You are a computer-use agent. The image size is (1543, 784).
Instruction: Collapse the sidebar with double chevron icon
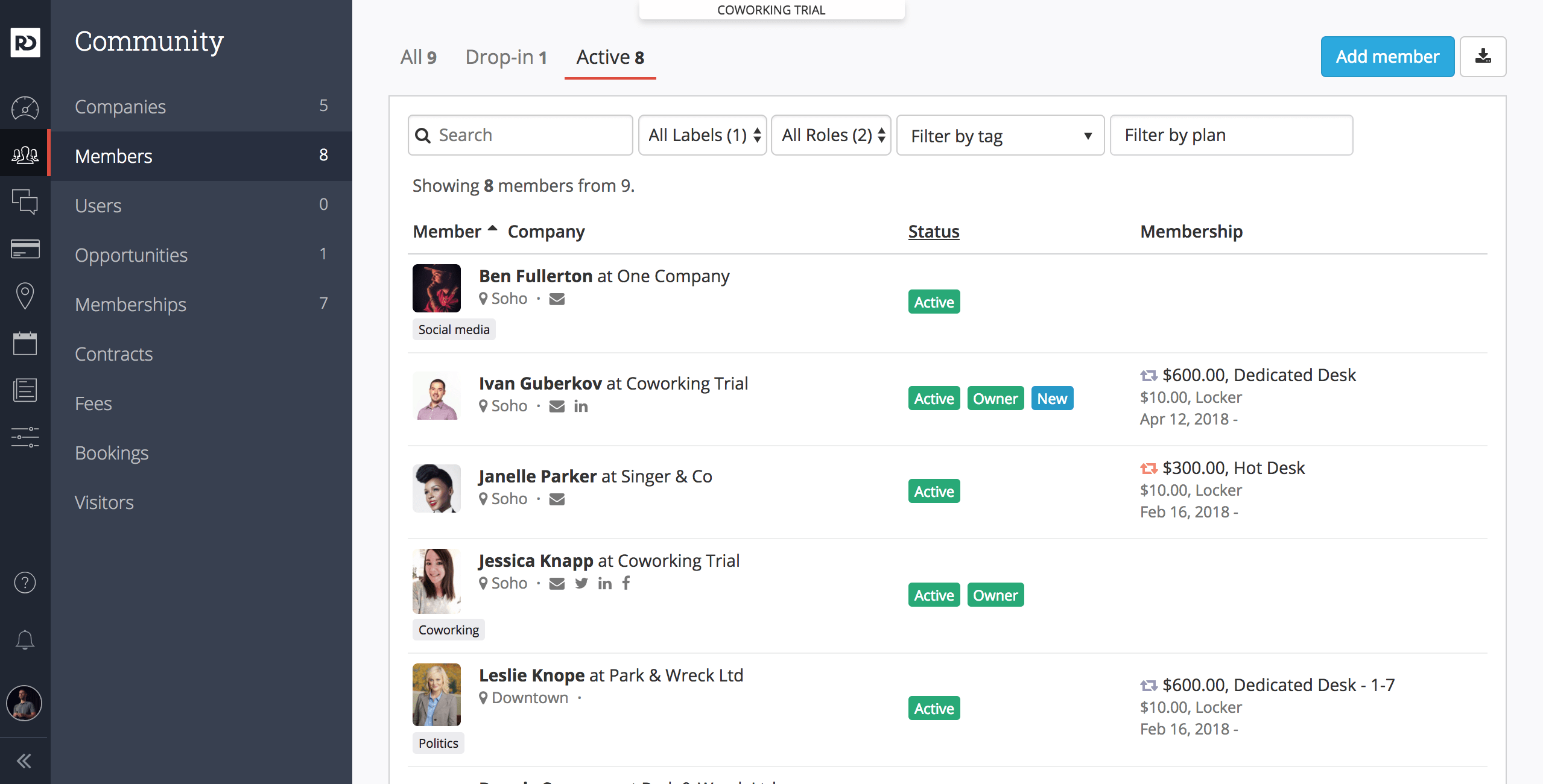[x=24, y=761]
